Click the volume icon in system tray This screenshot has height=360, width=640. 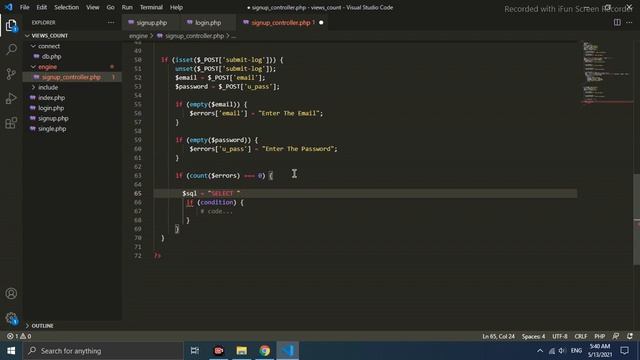562,351
